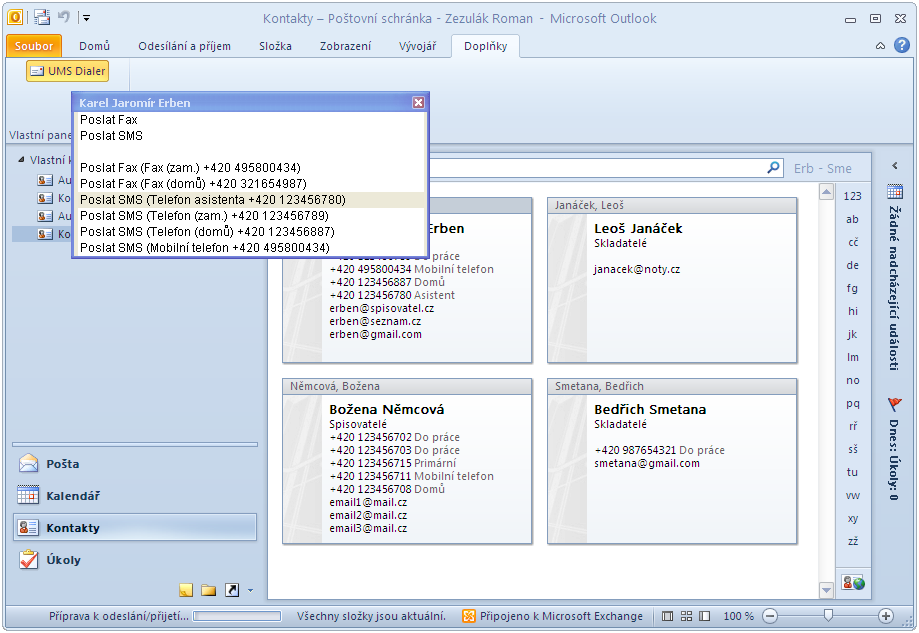Click the search magnifier icon
Screen dimensions: 919x633
point(774,168)
